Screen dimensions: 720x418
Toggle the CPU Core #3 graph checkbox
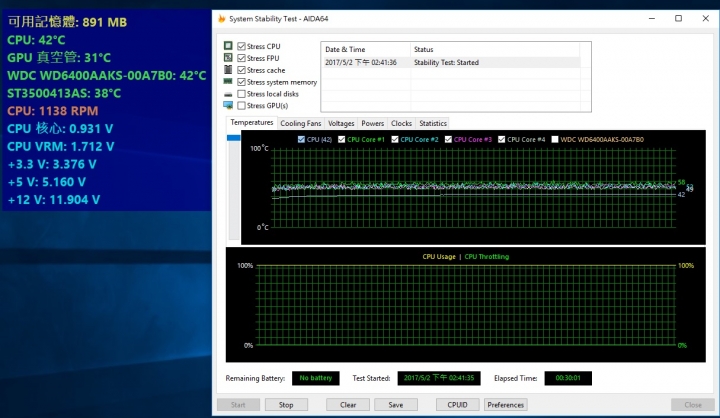(x=448, y=139)
